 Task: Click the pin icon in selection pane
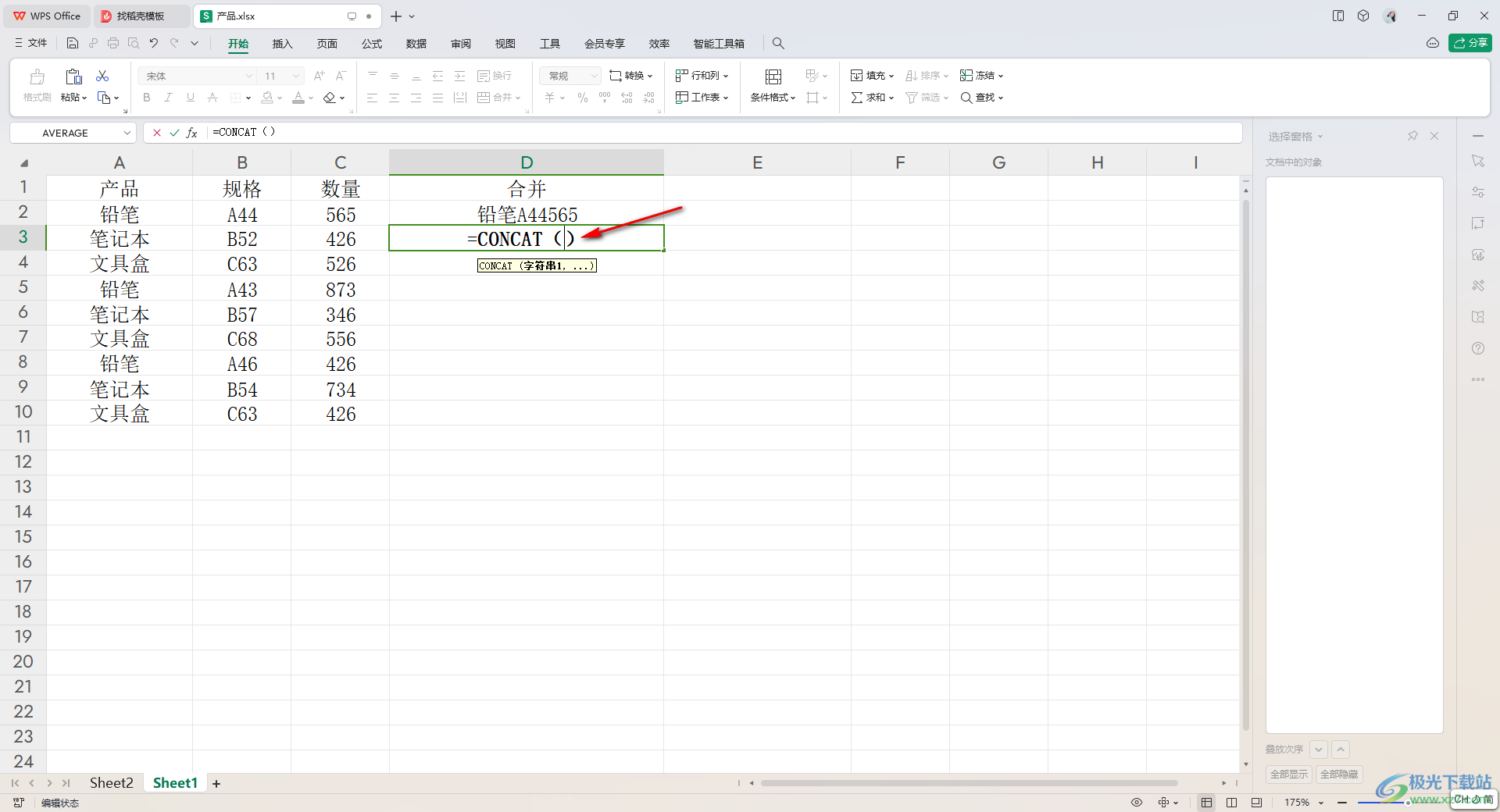click(1412, 136)
